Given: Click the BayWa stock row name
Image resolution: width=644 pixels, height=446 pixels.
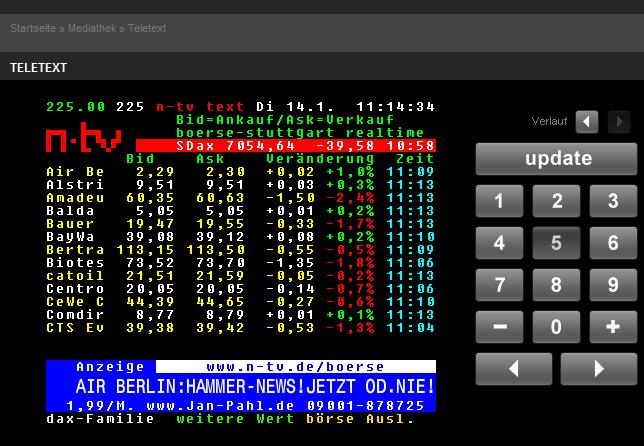Looking at the screenshot, I should click(x=70, y=237).
